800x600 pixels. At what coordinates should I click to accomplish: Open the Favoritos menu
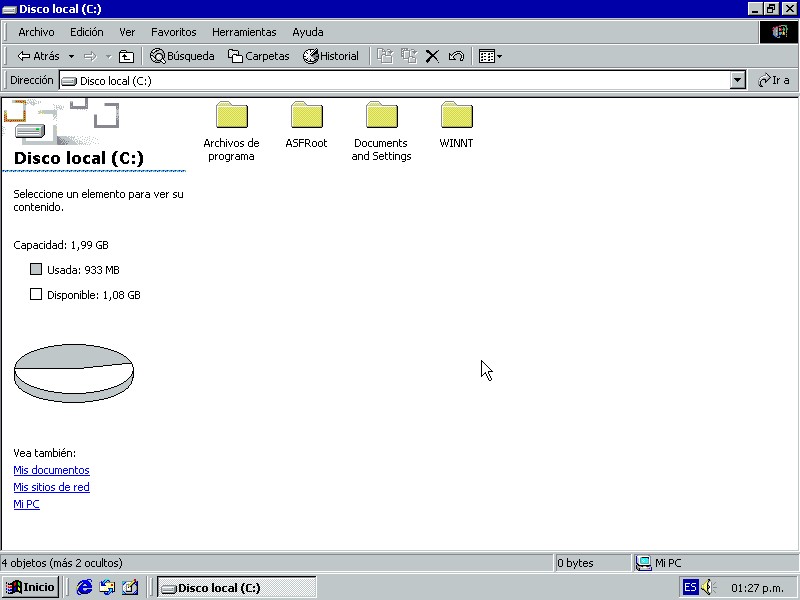[x=173, y=32]
